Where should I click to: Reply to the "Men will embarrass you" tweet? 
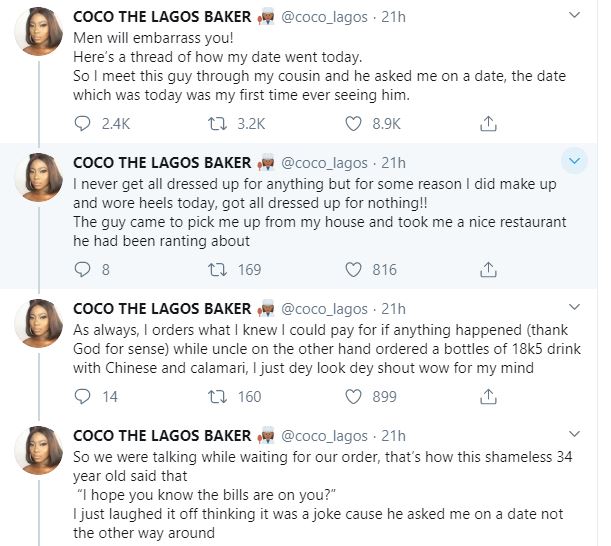coord(85,124)
